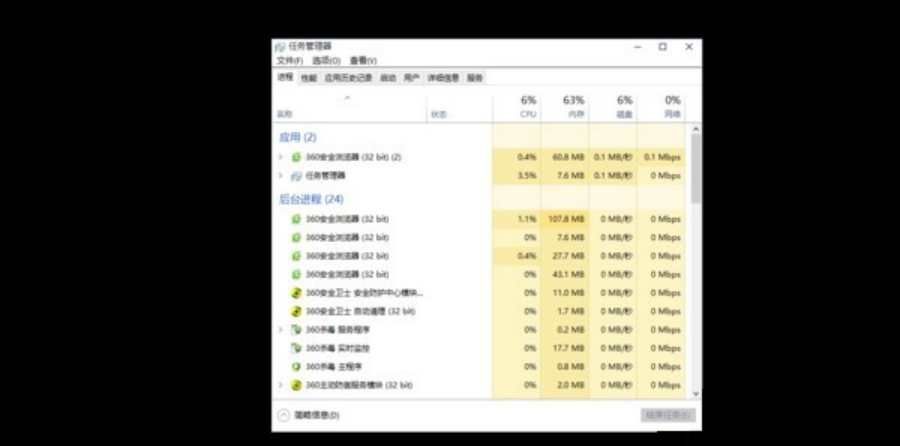Select the 360安全卫士 自动清理 (32 bit) row name
The height and width of the screenshot is (446, 900).
[x=360, y=311]
